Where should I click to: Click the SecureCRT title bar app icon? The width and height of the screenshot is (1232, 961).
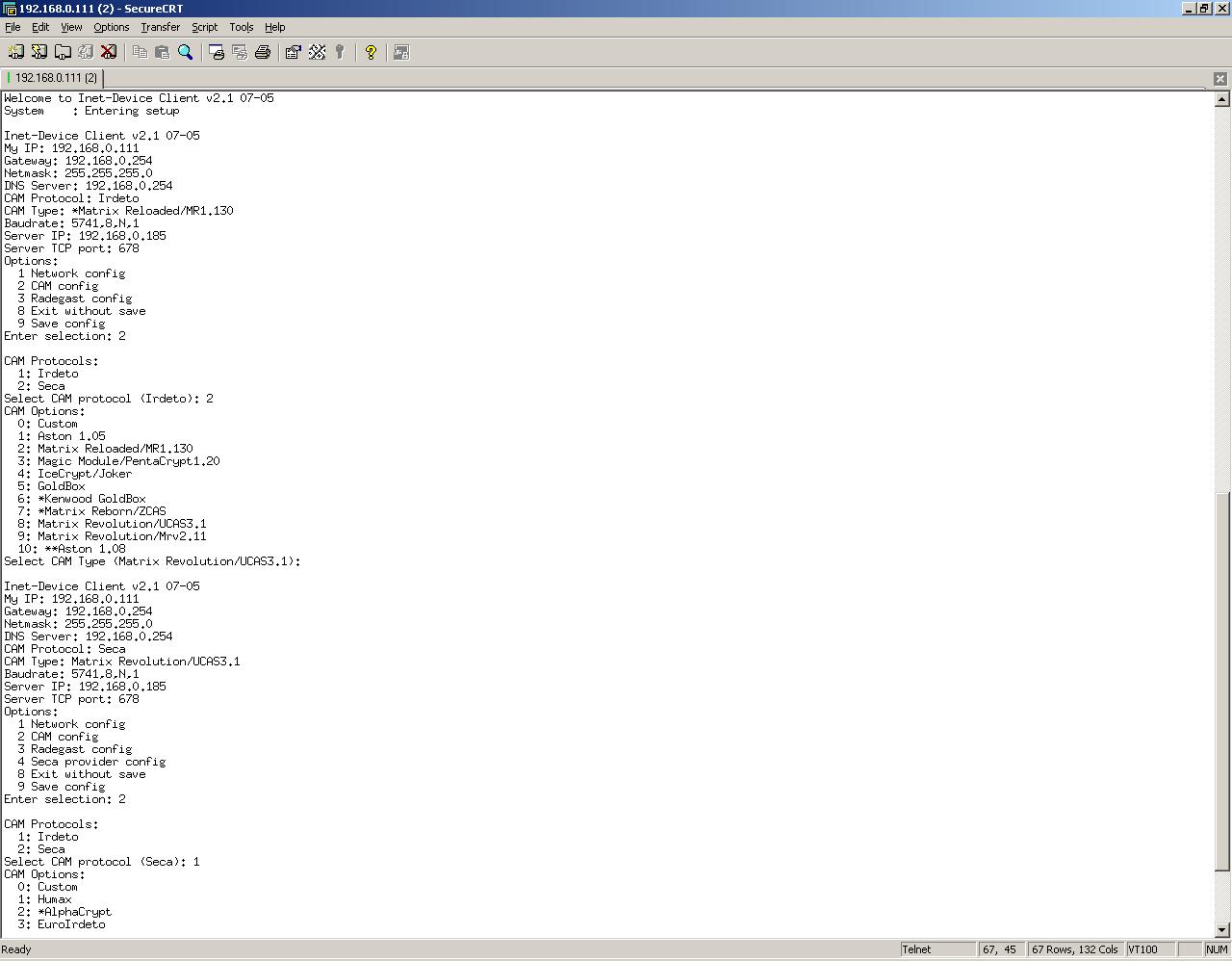[10, 9]
